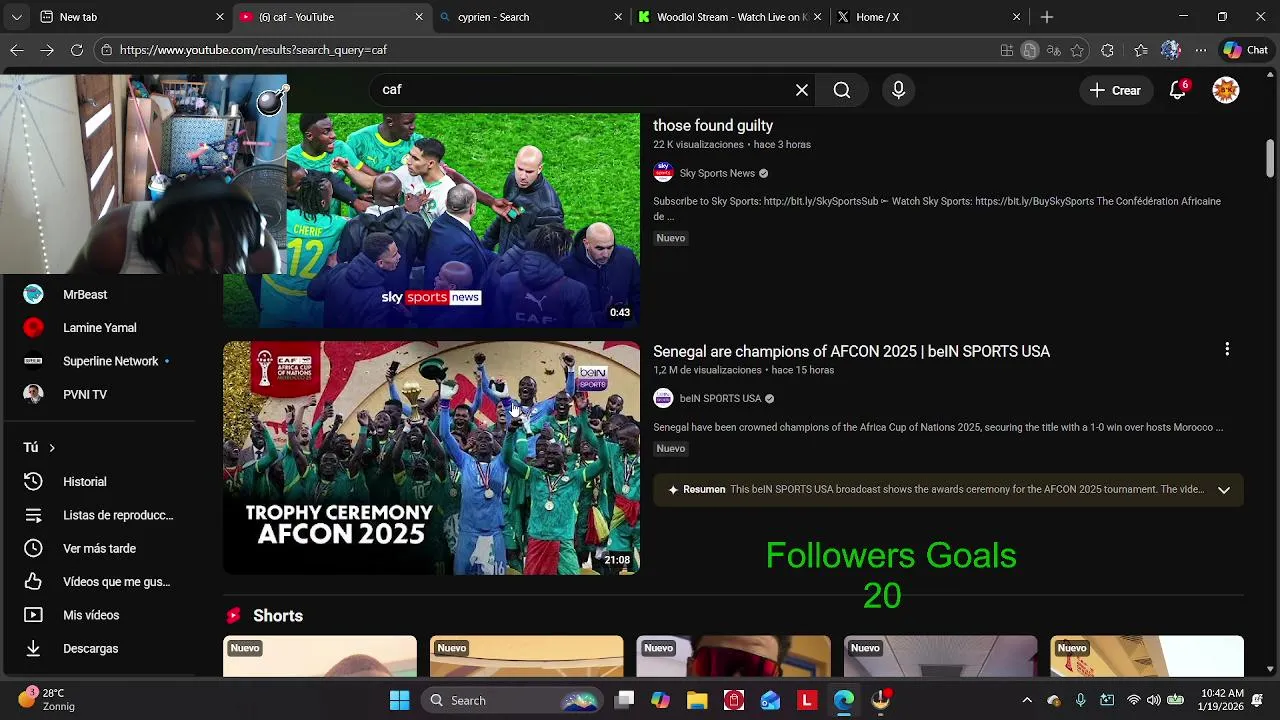
Task: Show hidden system tray icons chevron
Action: click(x=1027, y=700)
